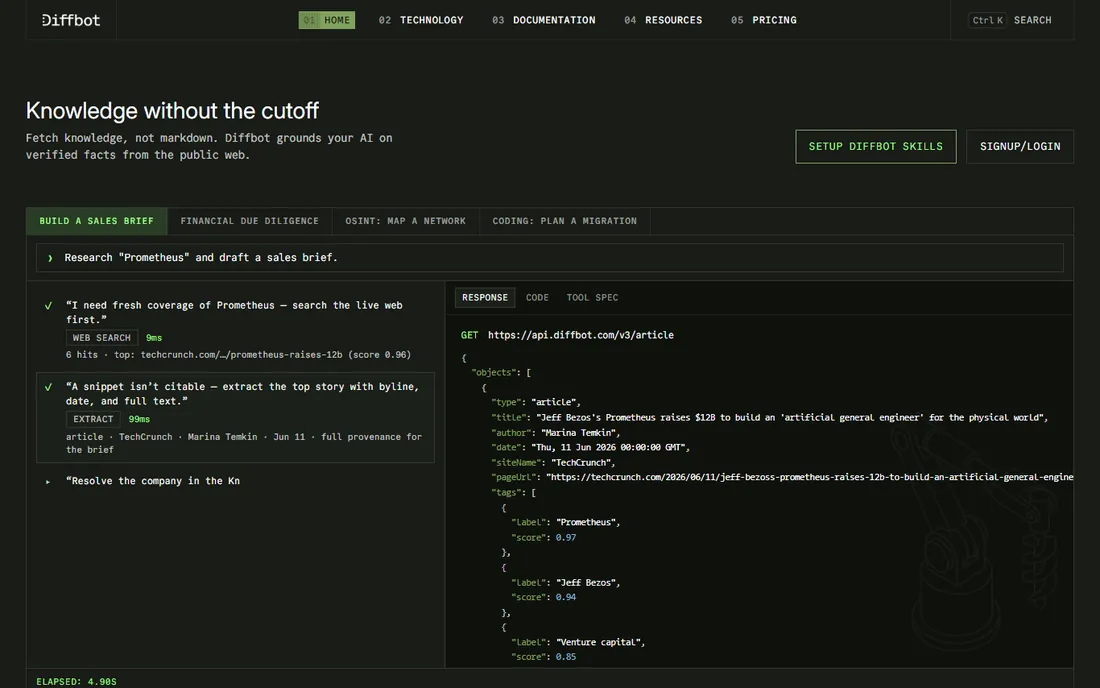Click the 0.97 score value

click(x=565, y=538)
